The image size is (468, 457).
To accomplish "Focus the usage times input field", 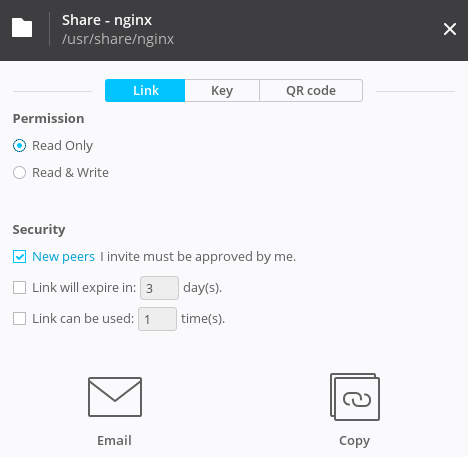I will pos(157,319).
